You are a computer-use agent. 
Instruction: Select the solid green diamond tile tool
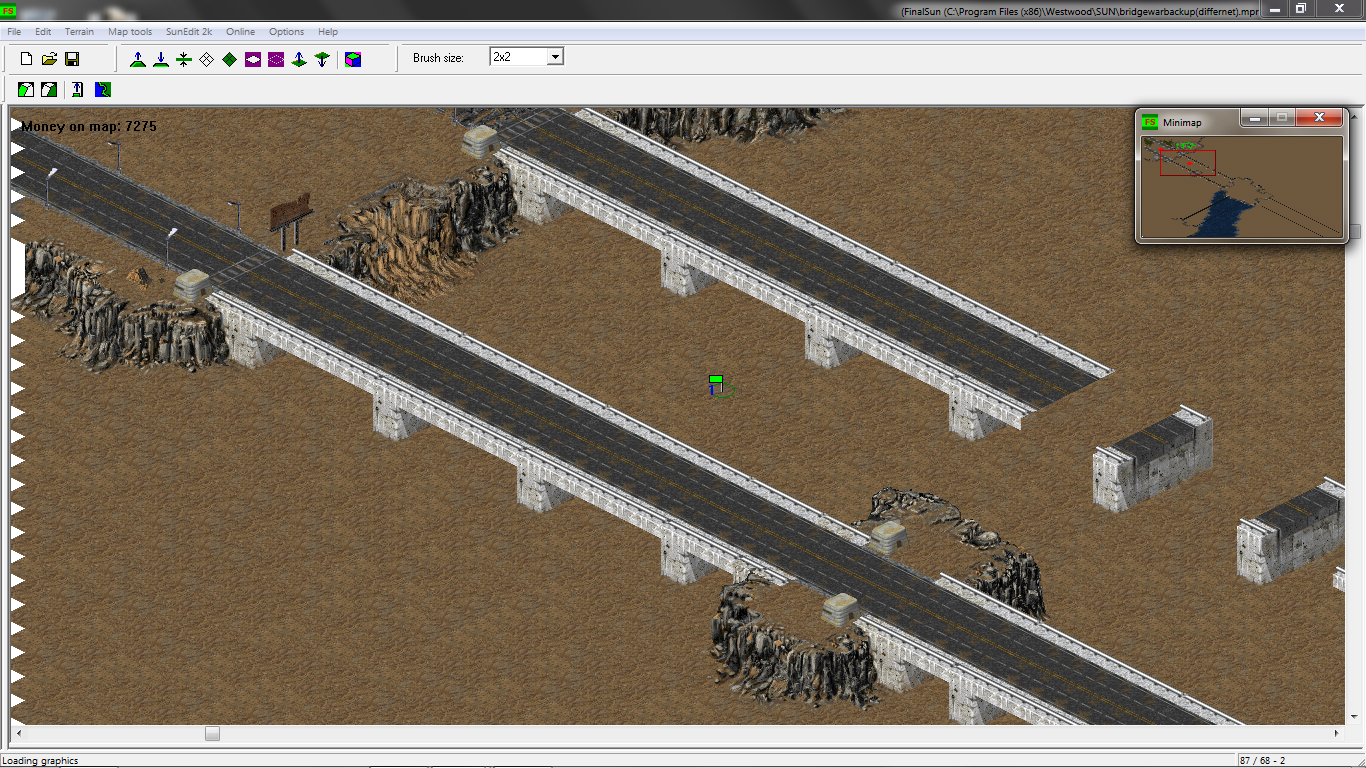pyautogui.click(x=229, y=59)
